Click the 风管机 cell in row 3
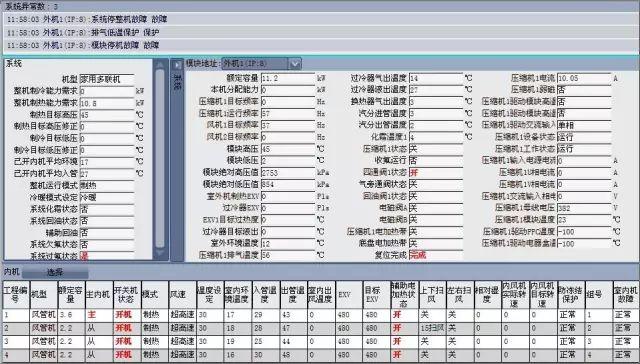Image resolution: width=640 pixels, height=364 pixels. coord(43,341)
